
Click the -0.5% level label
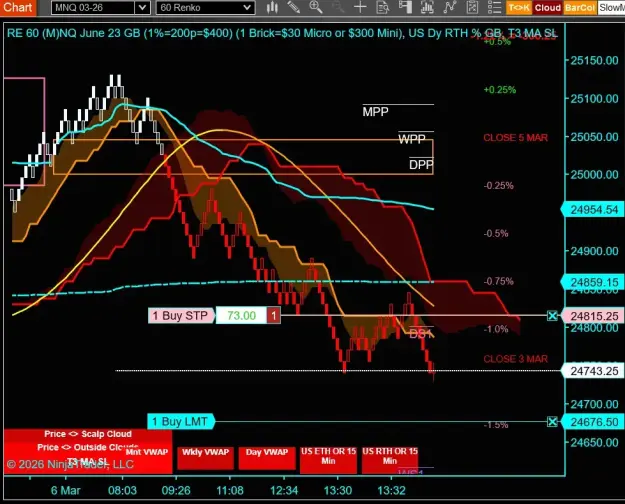pos(496,234)
